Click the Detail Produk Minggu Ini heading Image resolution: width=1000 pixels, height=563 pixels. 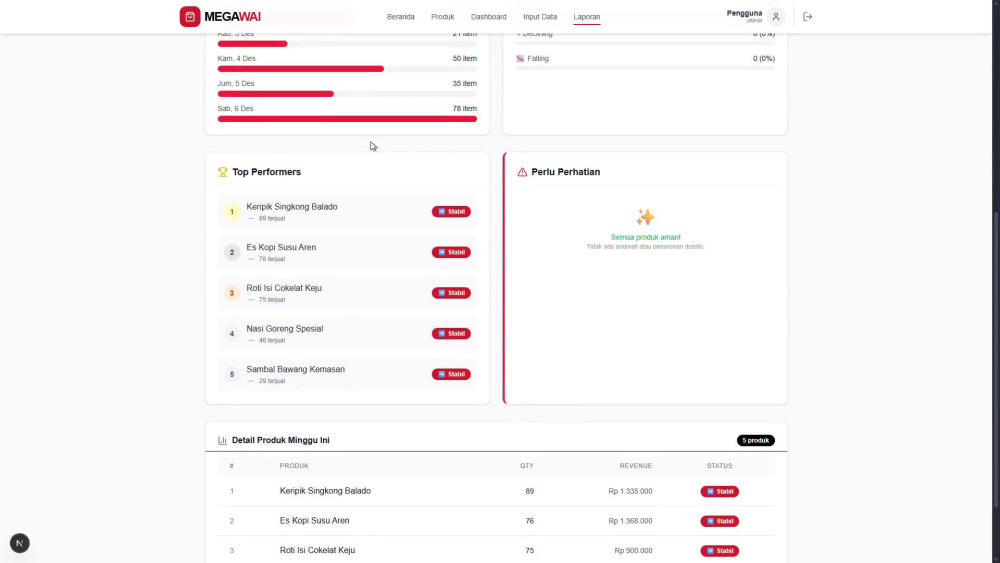[281, 441]
